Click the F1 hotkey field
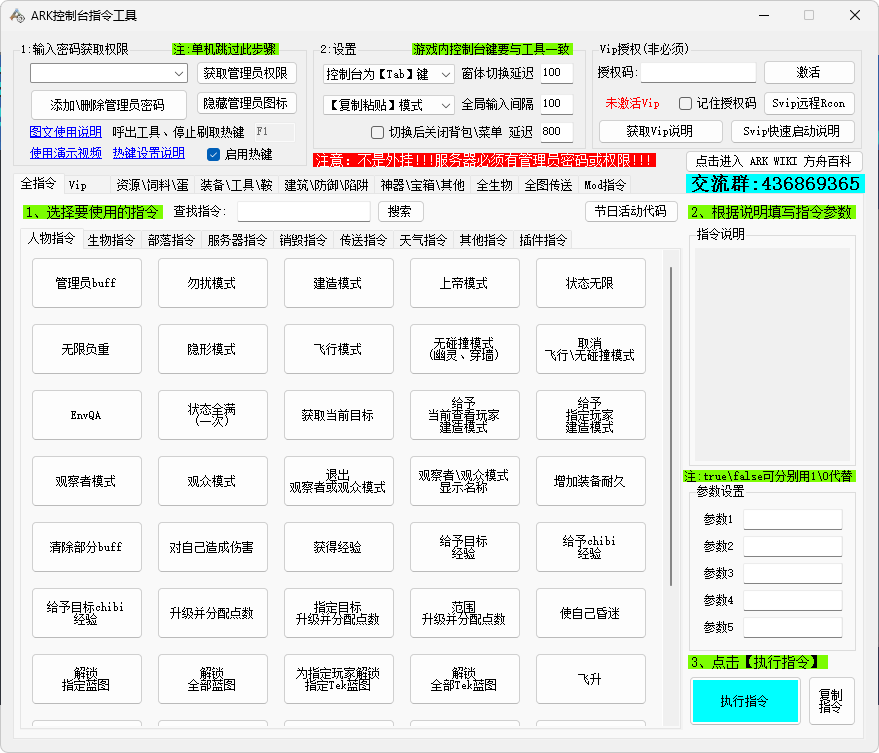 coord(275,132)
